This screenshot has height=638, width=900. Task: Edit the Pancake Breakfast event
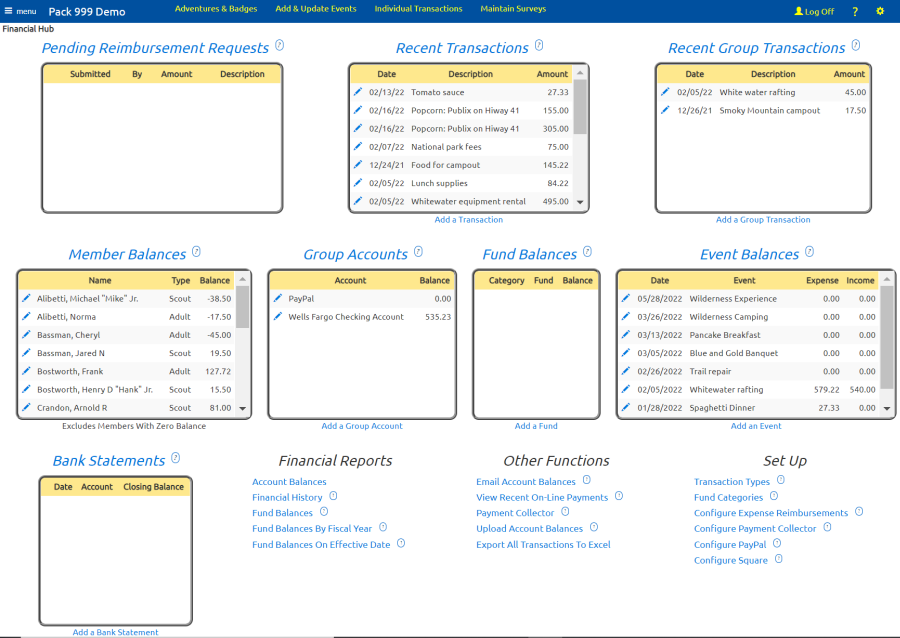[626, 334]
